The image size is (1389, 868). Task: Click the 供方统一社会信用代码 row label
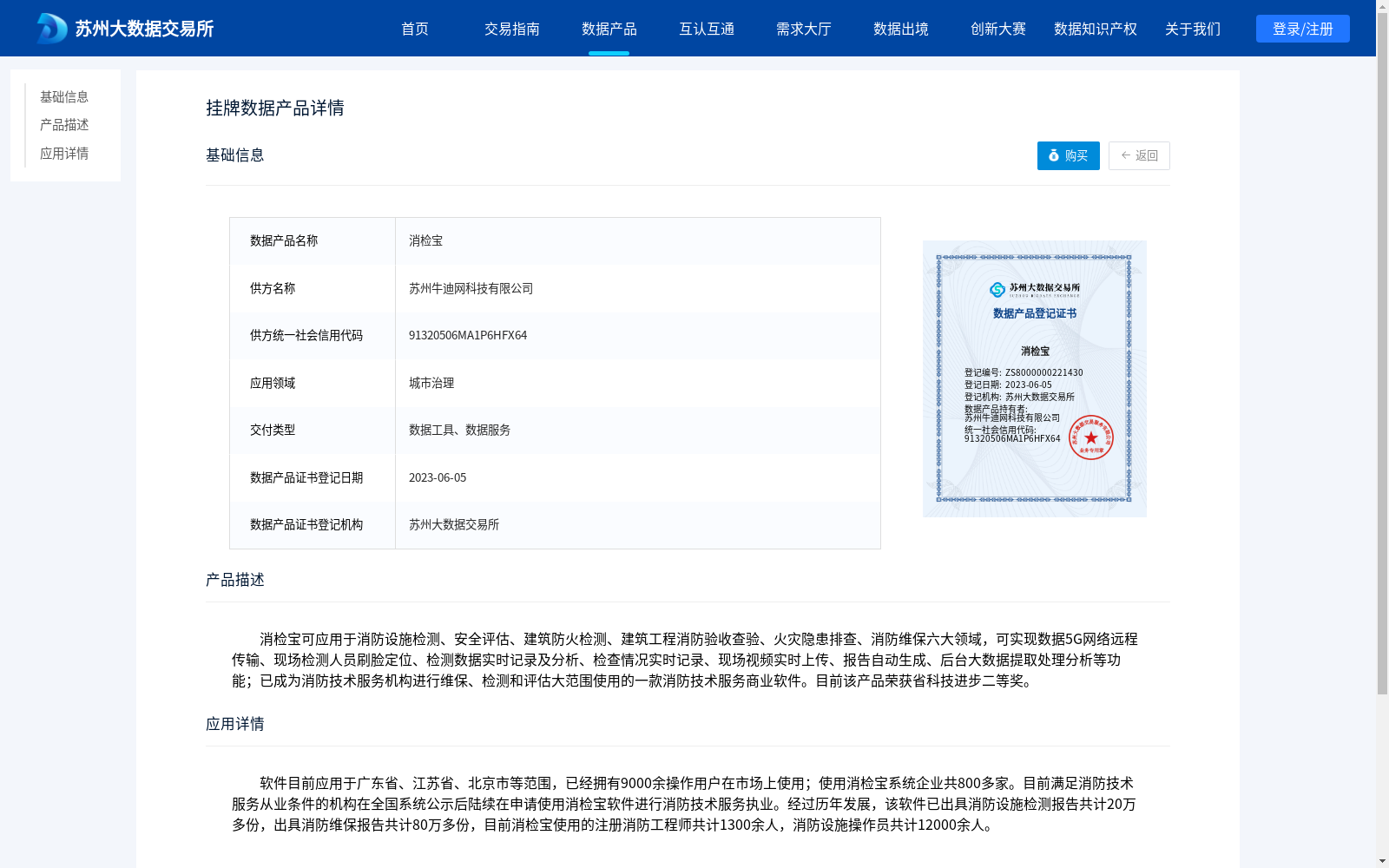point(306,336)
